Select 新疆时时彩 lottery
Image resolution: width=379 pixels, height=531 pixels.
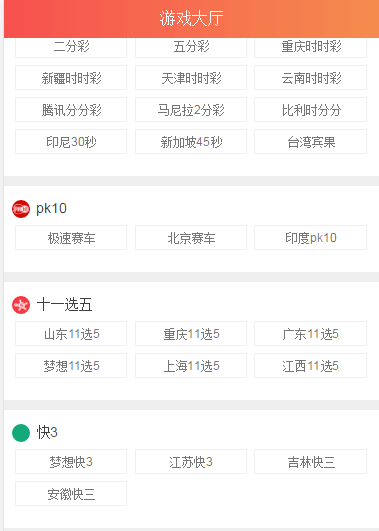click(71, 78)
